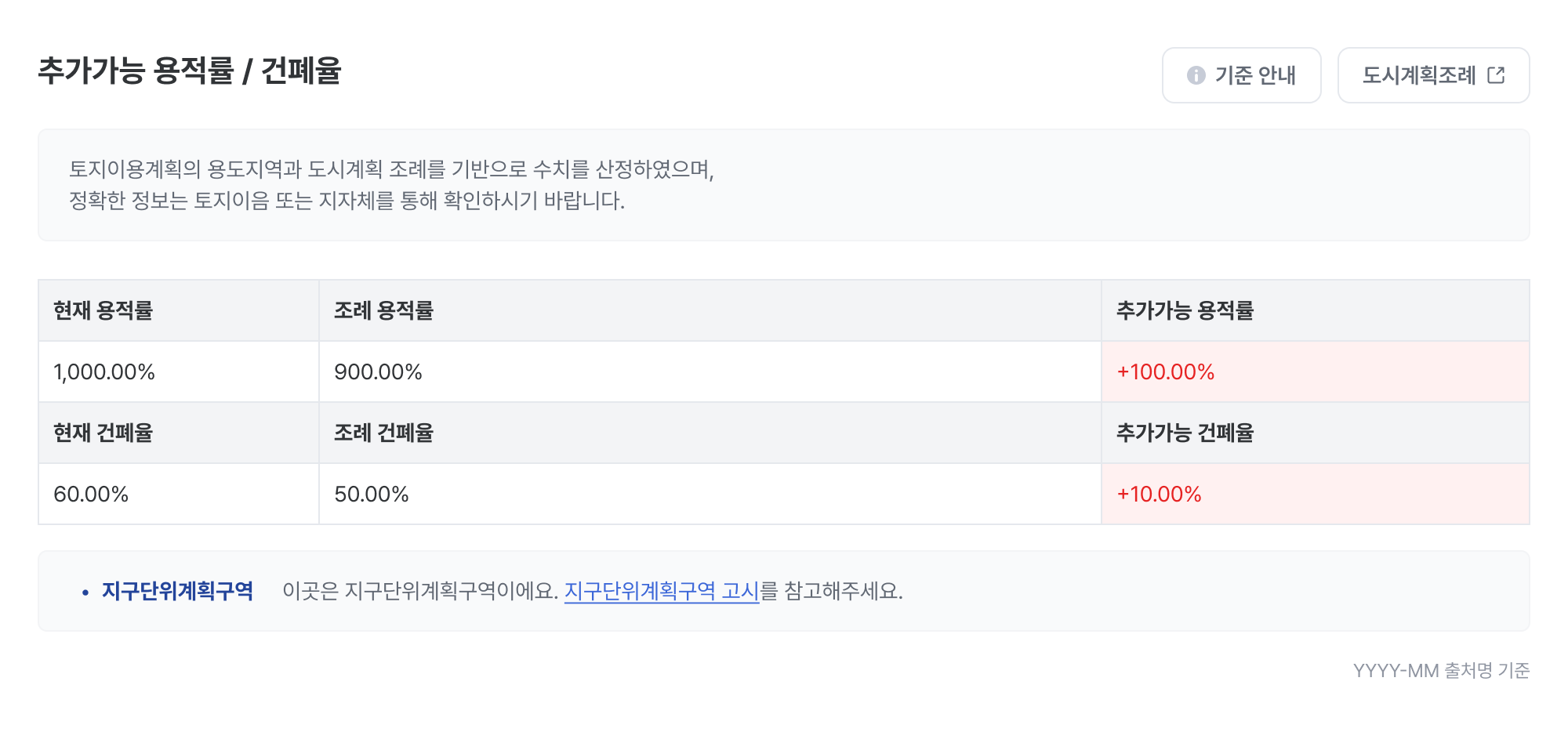1568x732 pixels.
Task: Click the 60.00% current coverage value
Action: (91, 495)
